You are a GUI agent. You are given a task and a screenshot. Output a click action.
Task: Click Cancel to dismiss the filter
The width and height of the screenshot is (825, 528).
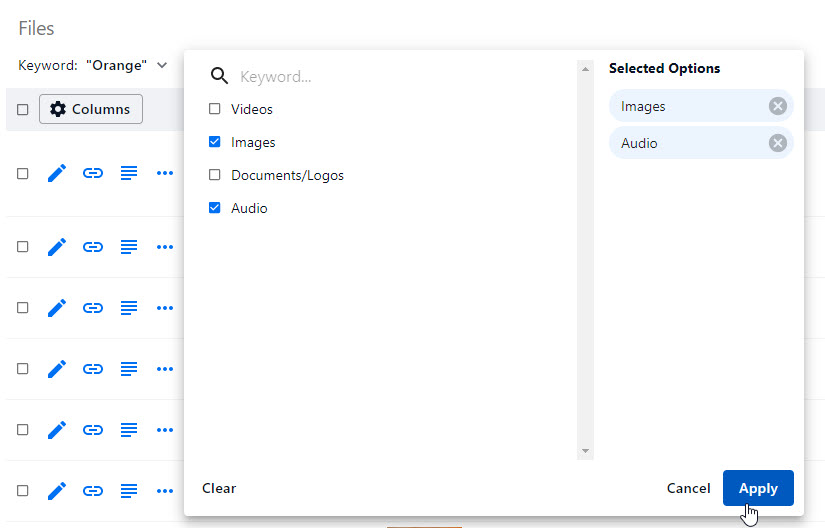click(x=688, y=488)
